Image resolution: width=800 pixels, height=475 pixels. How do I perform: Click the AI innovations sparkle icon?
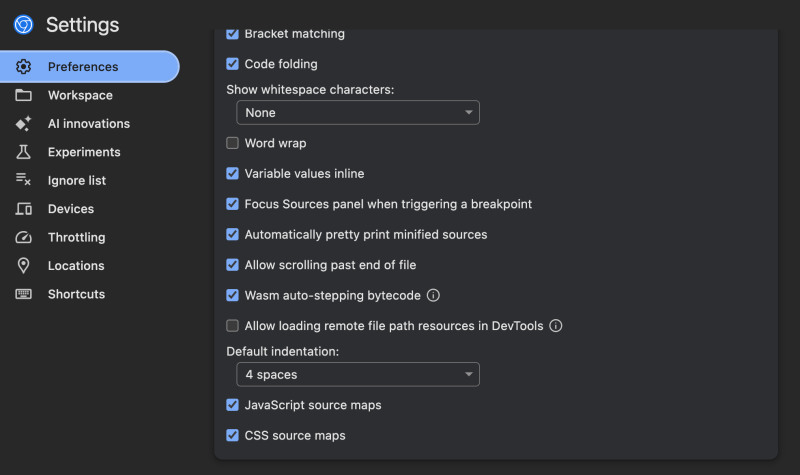23,123
